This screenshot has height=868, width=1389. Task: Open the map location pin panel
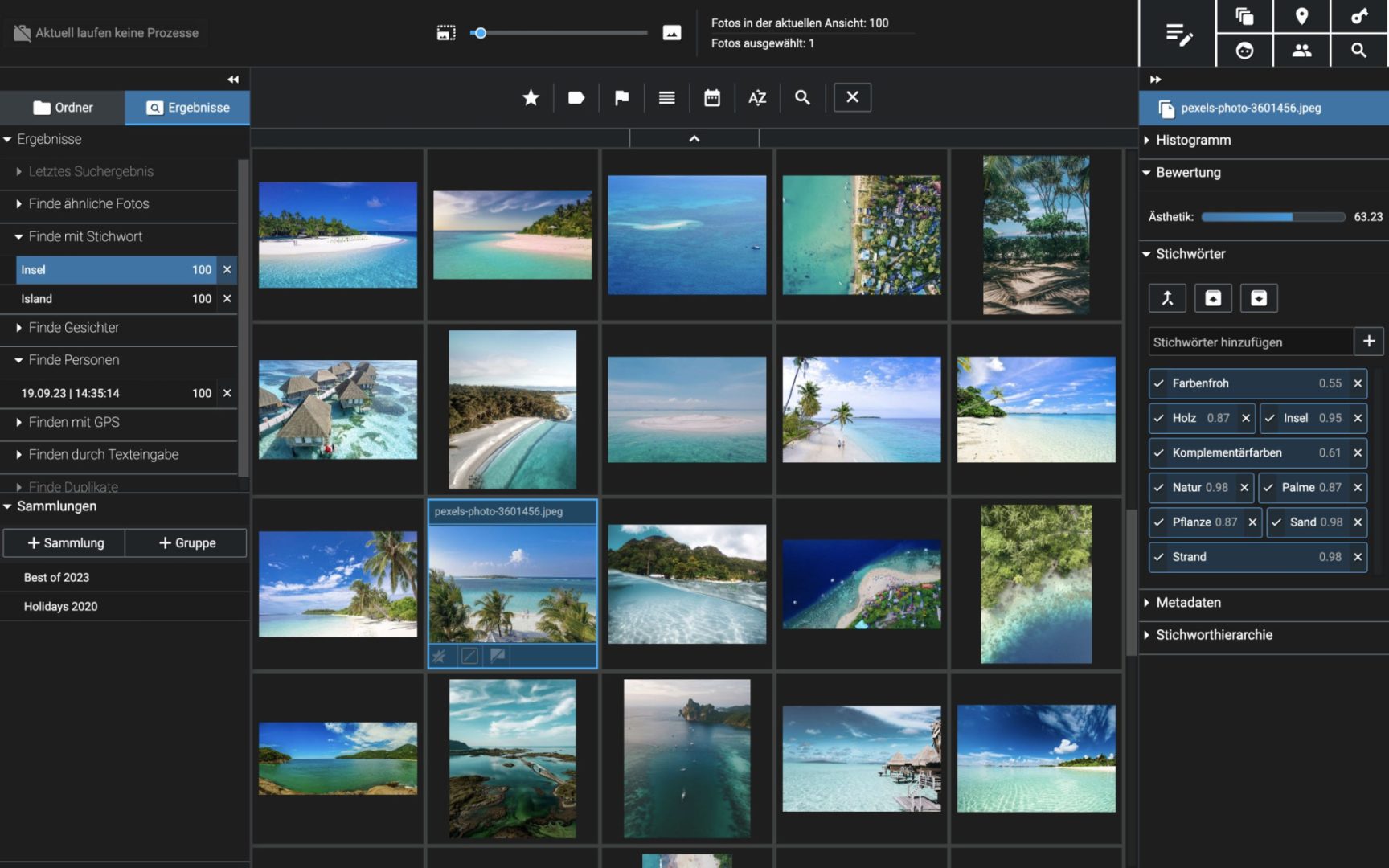tap(1301, 16)
